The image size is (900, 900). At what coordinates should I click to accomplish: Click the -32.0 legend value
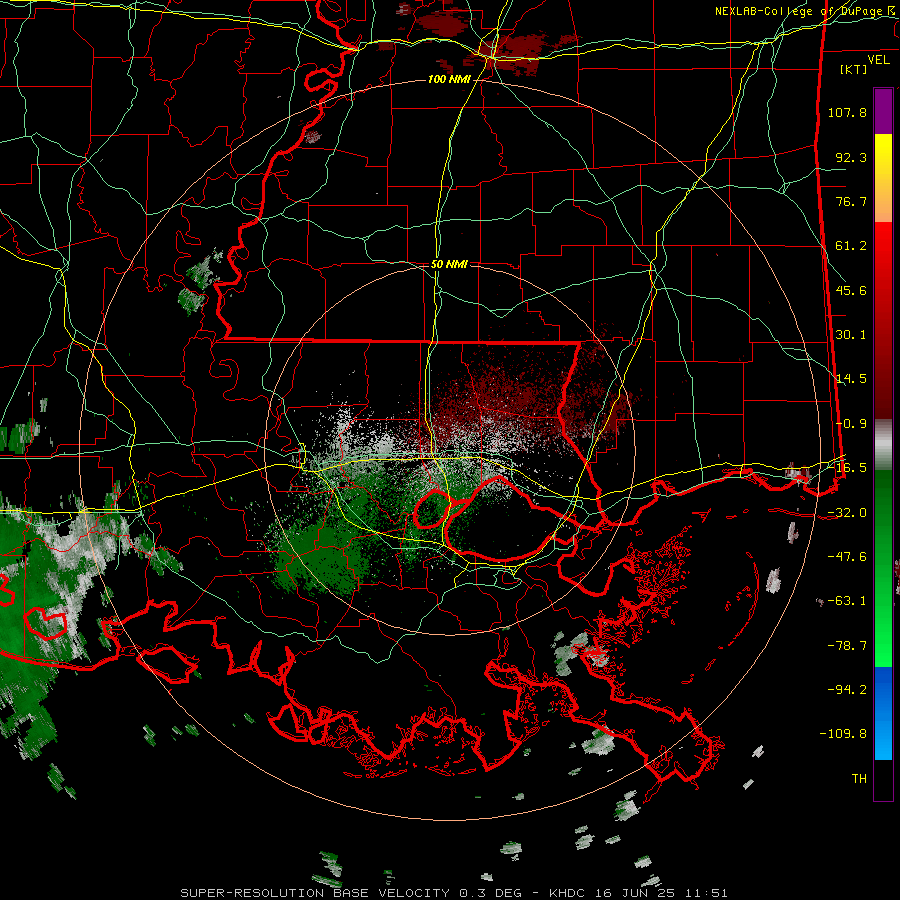[847, 513]
